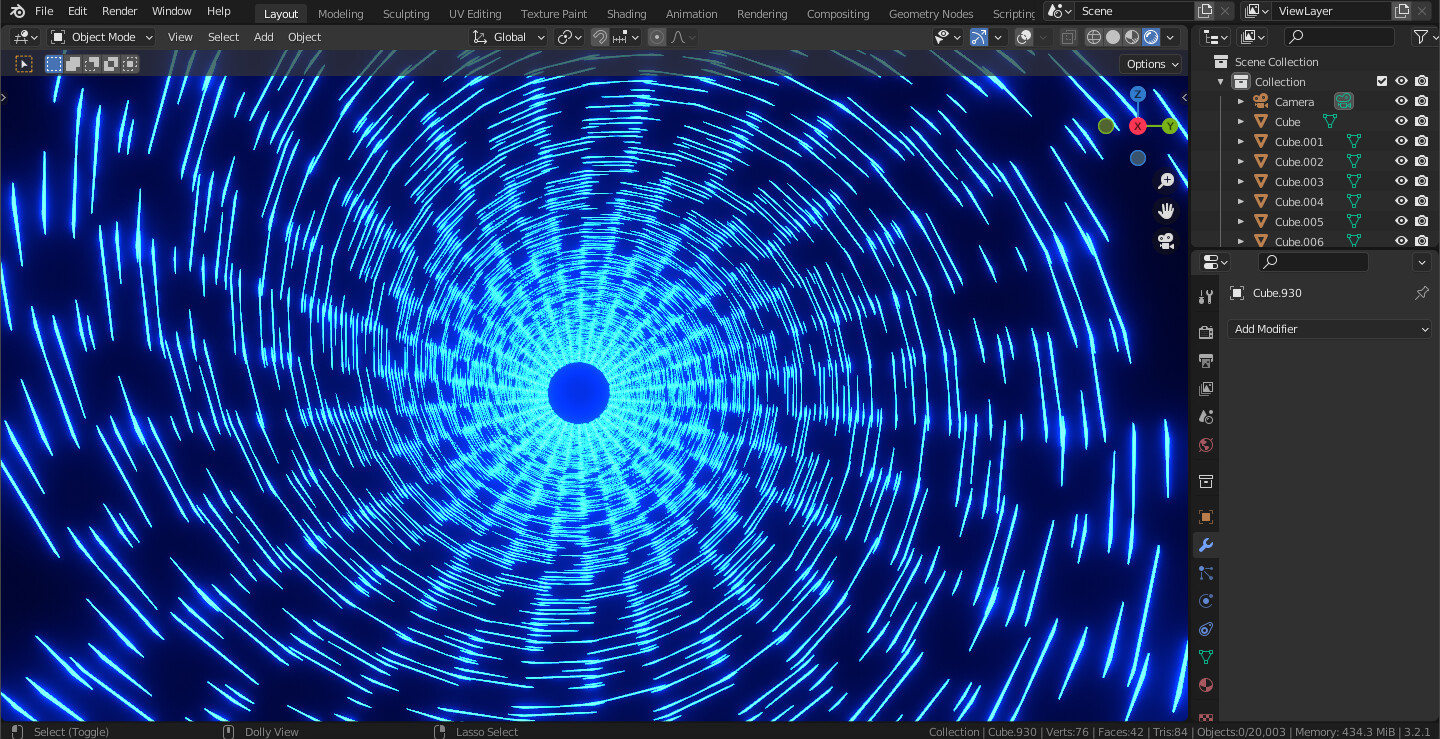Switch to the Shading workspace tab
This screenshot has height=739, width=1440.
pyautogui.click(x=626, y=13)
